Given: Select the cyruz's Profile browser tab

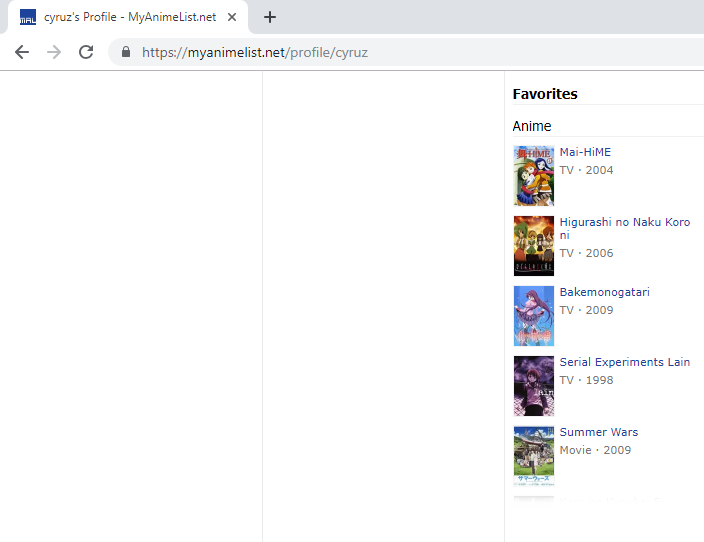Looking at the screenshot, I should tap(127, 17).
